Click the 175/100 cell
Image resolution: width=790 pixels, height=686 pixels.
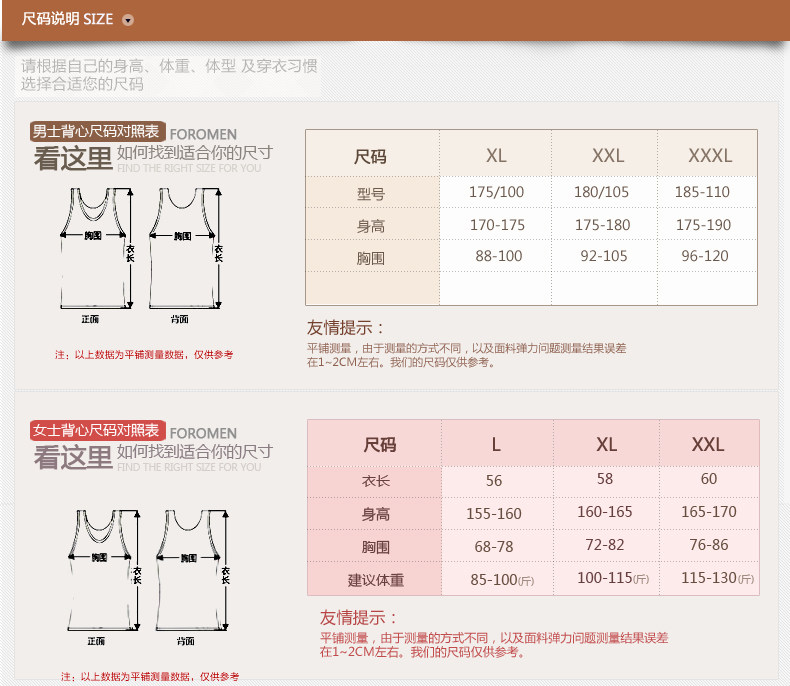[496, 192]
